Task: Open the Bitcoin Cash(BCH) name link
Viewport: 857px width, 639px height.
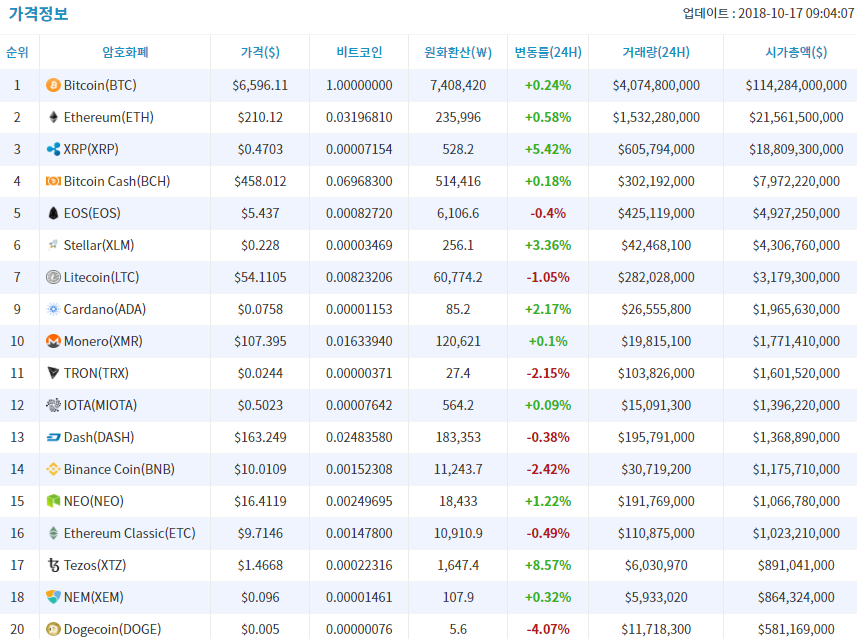Action: tap(117, 181)
